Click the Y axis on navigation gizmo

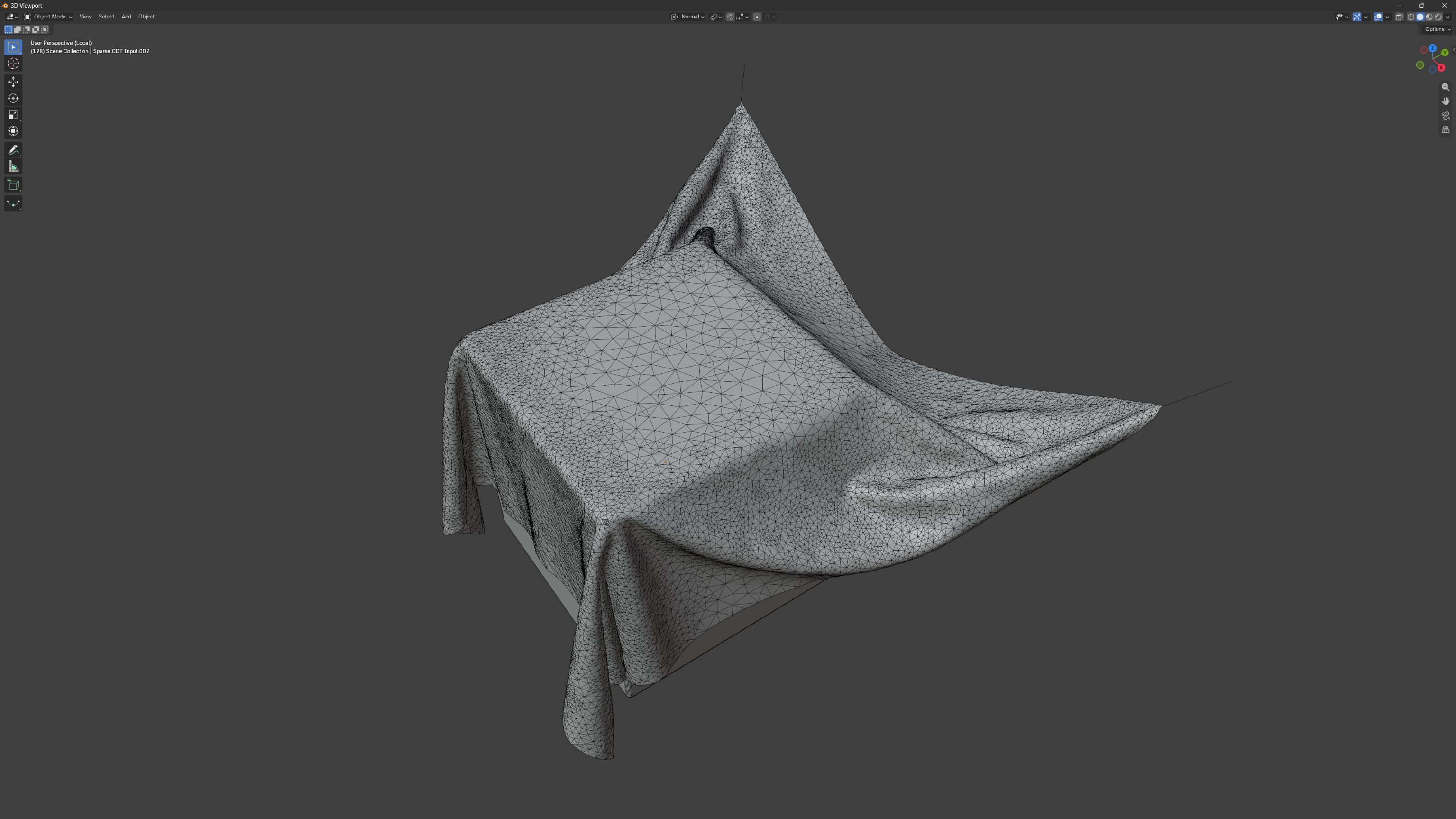tap(1445, 53)
